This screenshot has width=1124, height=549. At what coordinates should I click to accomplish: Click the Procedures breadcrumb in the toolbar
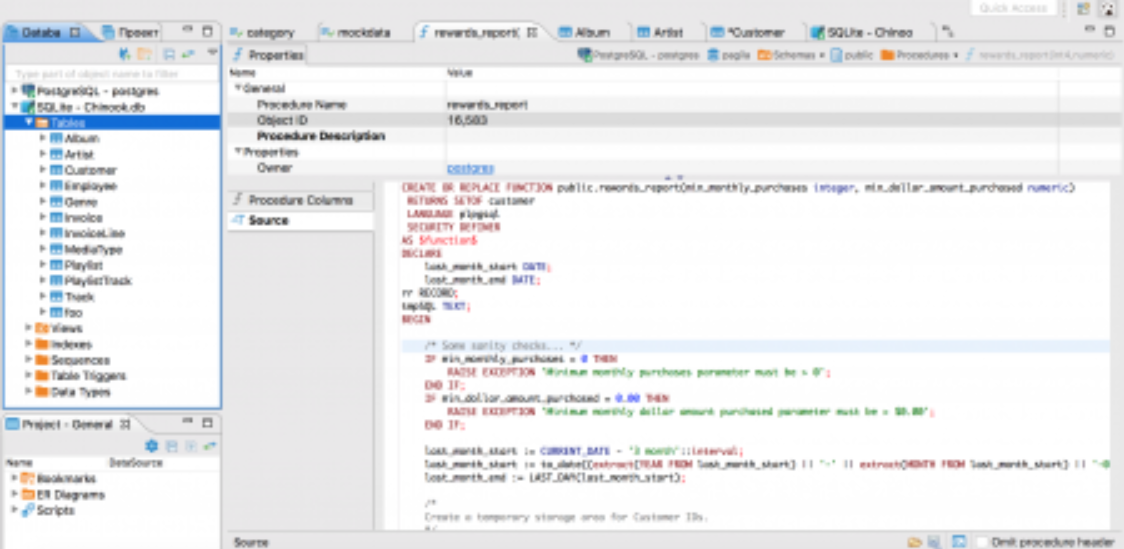pyautogui.click(x=922, y=55)
